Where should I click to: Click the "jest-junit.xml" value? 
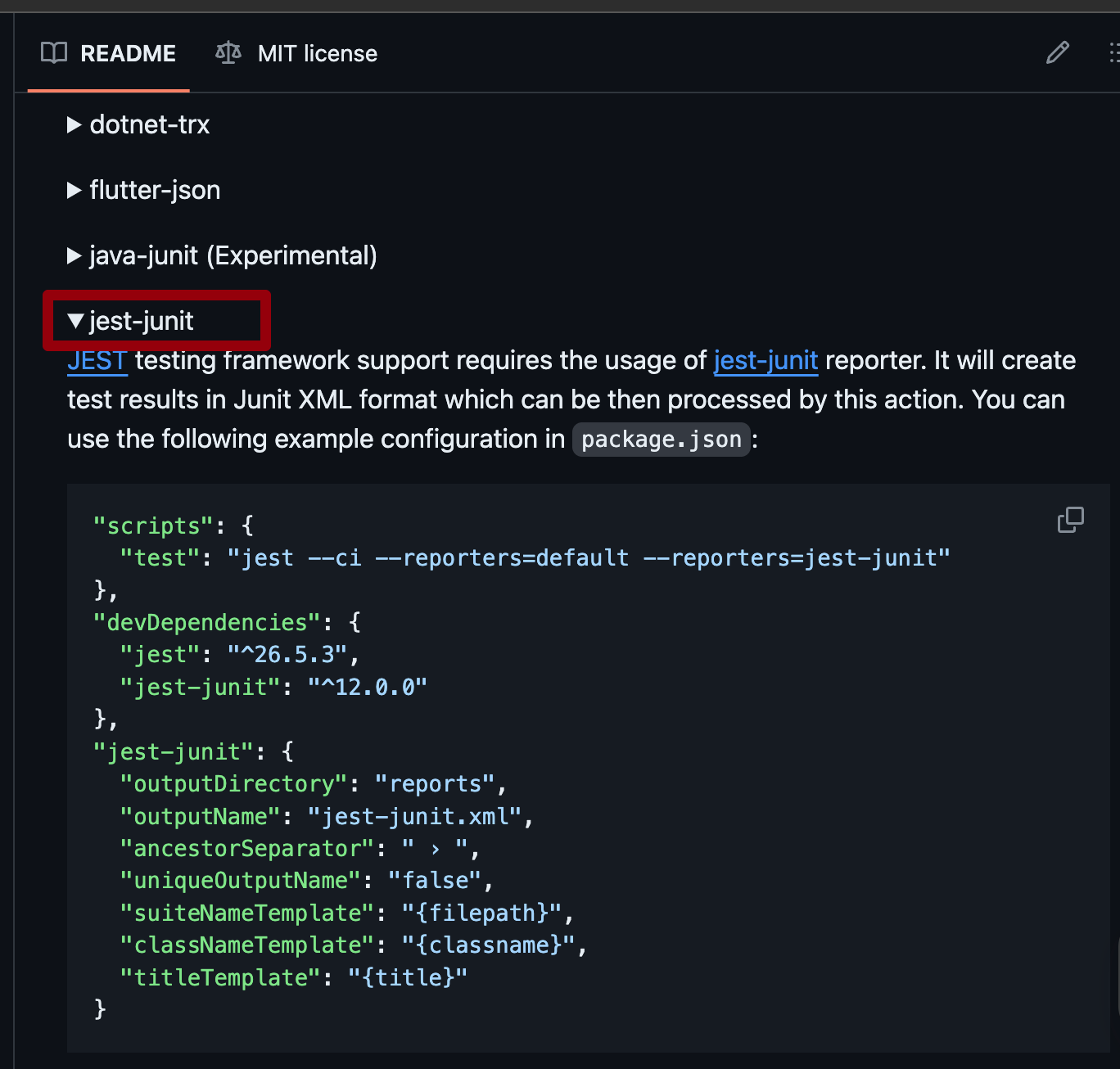(414, 816)
